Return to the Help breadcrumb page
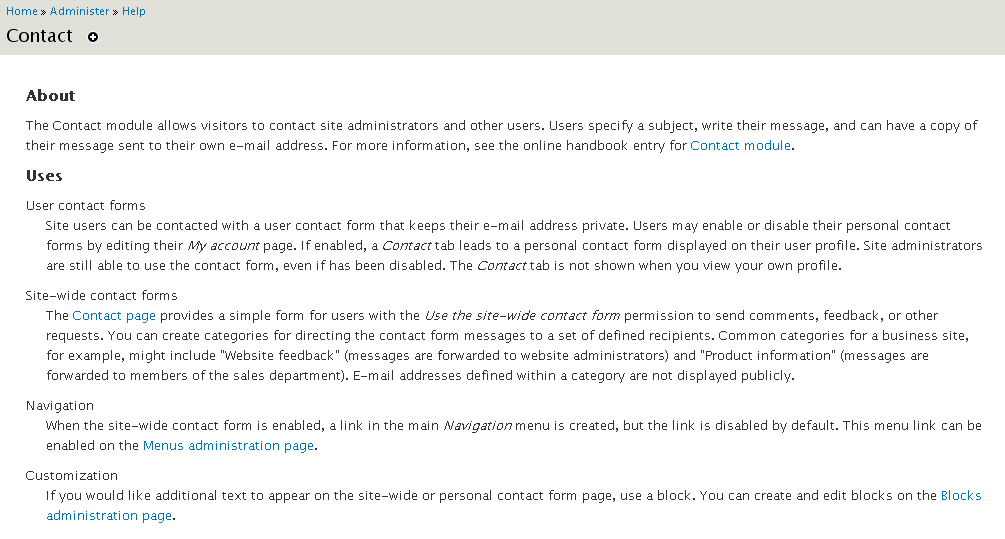The height and width of the screenshot is (539, 1005). [134, 11]
